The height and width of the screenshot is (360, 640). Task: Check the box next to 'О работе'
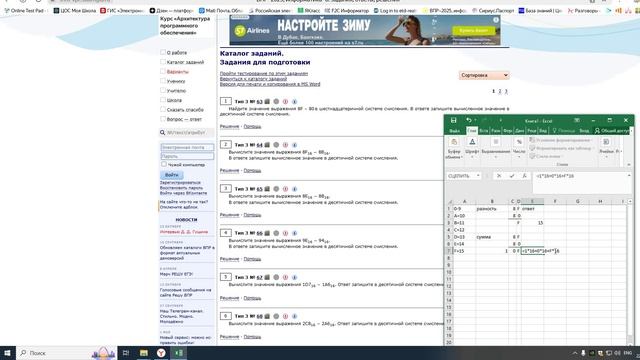pos(163,52)
